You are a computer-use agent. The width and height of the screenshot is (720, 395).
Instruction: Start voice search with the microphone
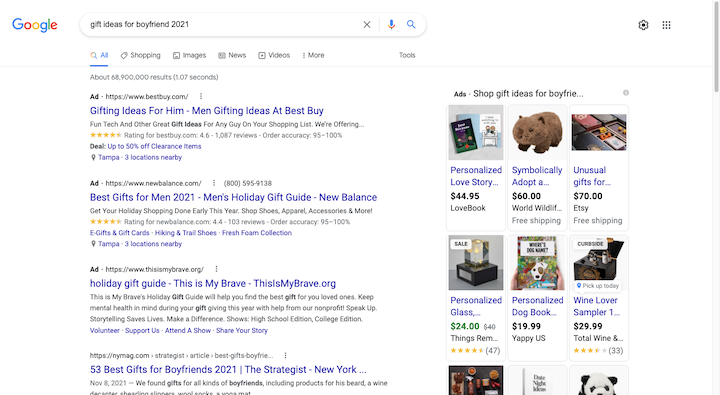coord(391,25)
